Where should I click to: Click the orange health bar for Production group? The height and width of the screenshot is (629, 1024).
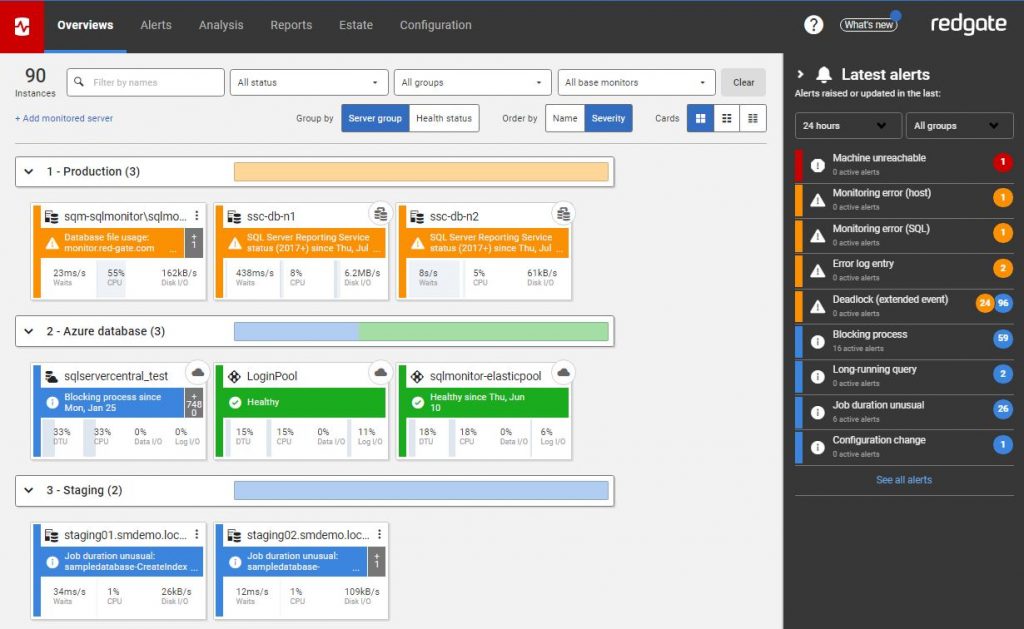coord(420,171)
